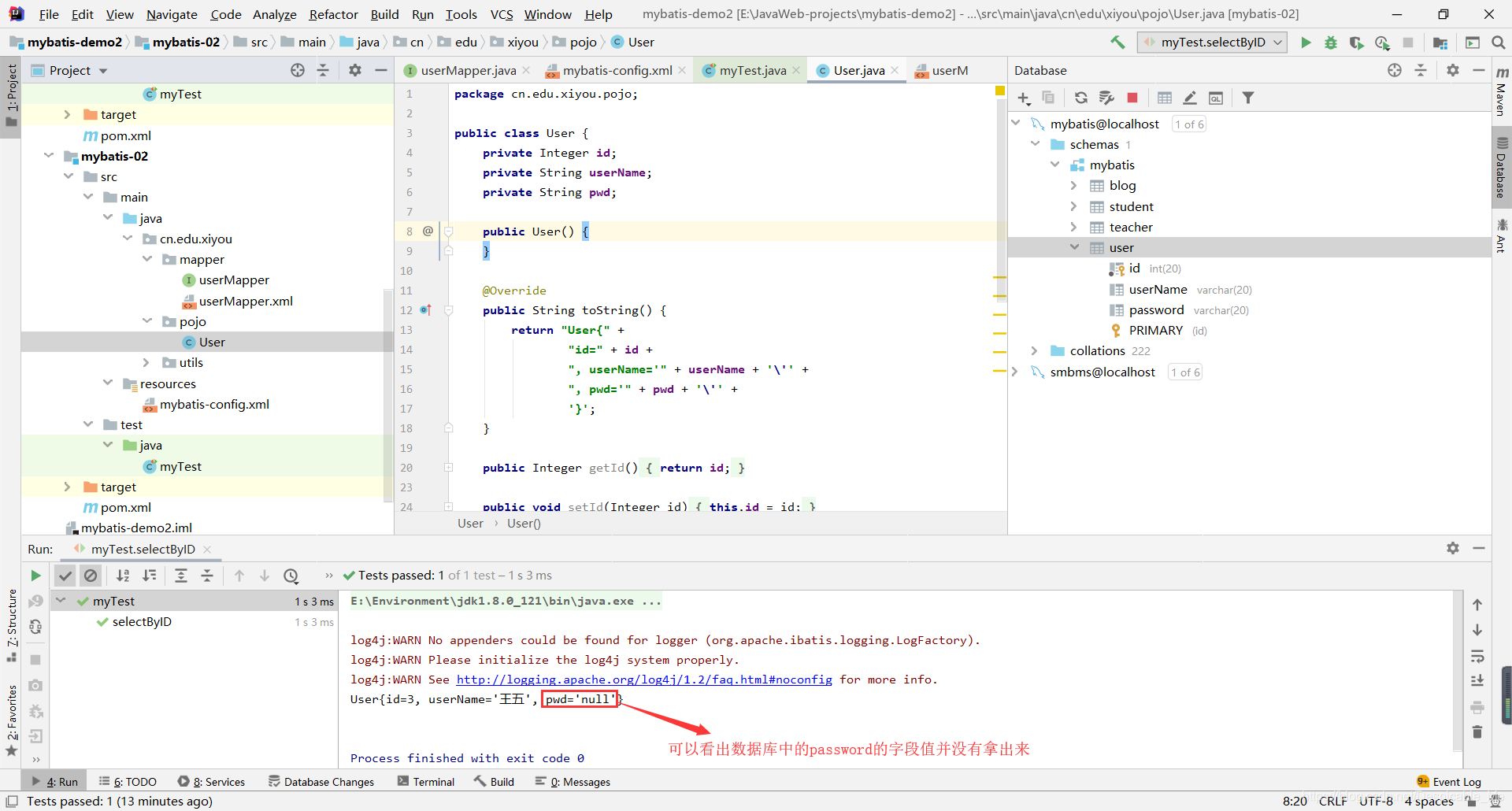
Task: Click the CRLF line separator in status bar
Action: tap(1333, 801)
